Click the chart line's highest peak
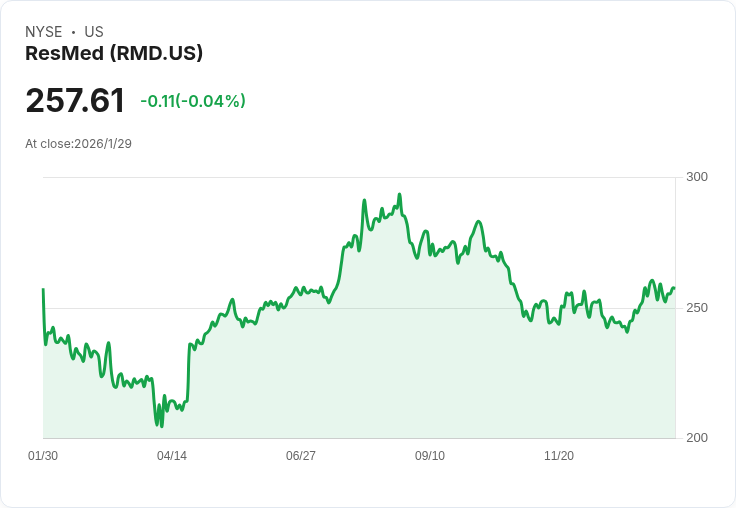736x508 pixels. pos(399,195)
